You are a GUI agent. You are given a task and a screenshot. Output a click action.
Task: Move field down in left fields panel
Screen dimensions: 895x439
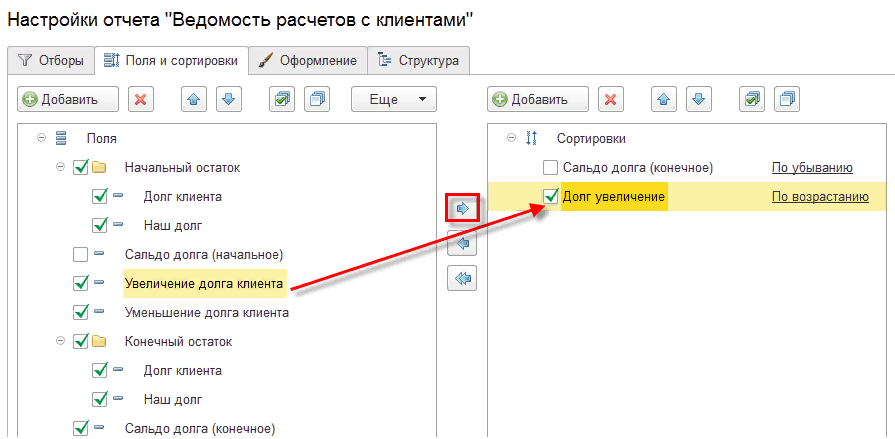tap(228, 99)
